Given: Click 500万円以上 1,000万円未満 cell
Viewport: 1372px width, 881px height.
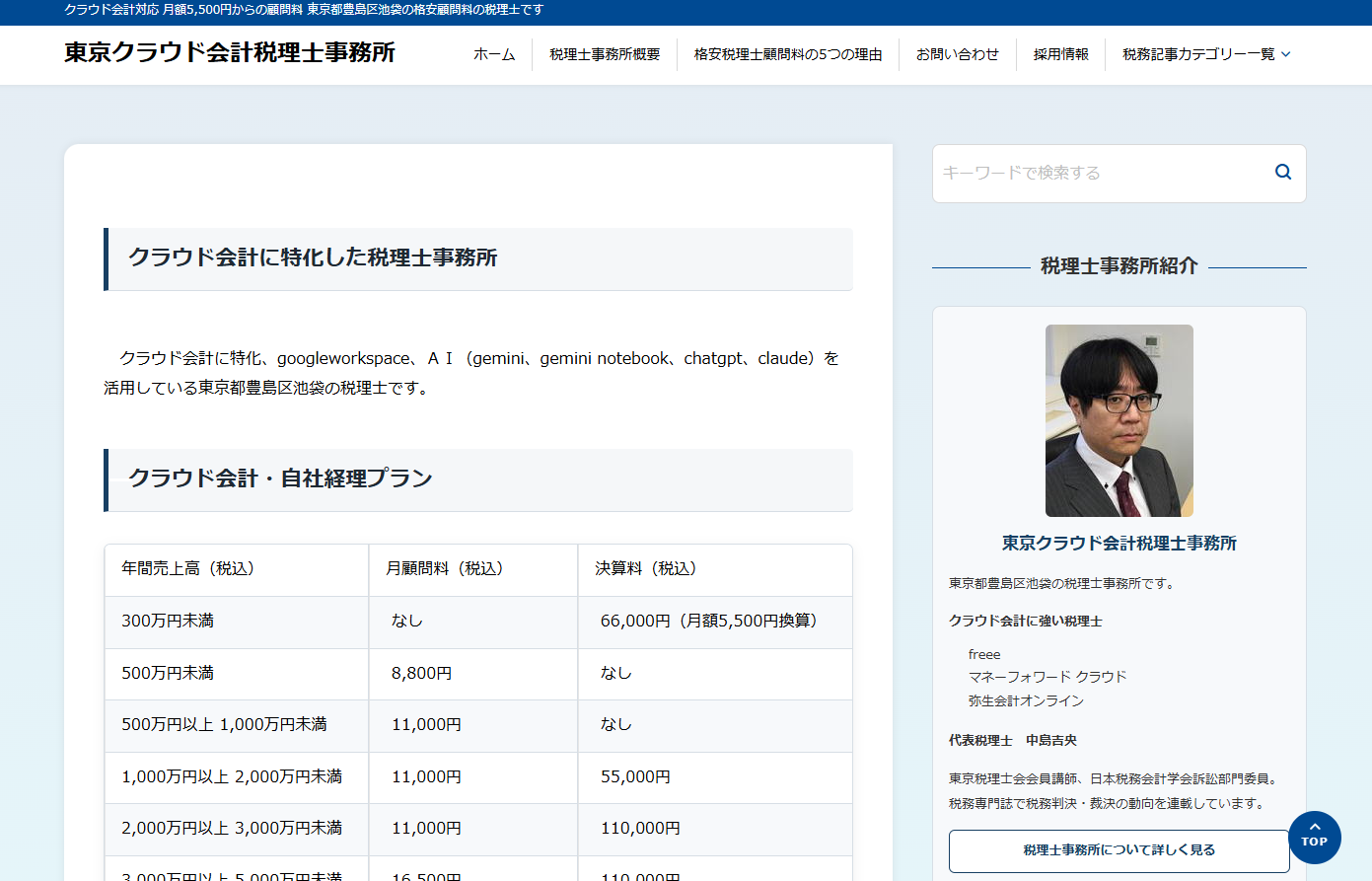Looking at the screenshot, I should pos(237,725).
